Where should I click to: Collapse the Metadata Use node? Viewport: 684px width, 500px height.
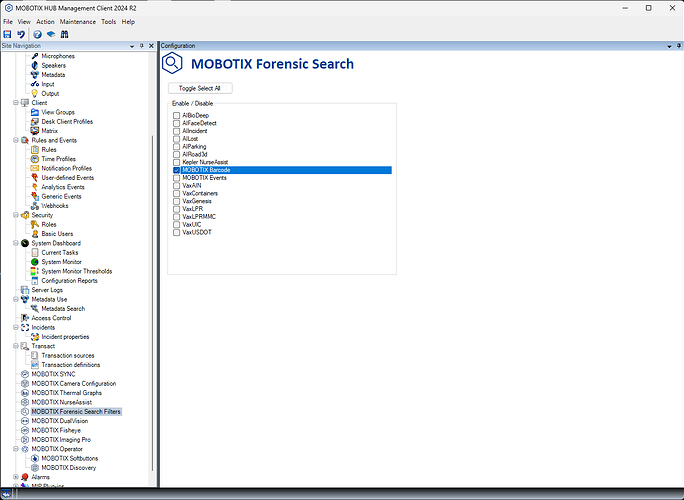[x=16, y=299]
